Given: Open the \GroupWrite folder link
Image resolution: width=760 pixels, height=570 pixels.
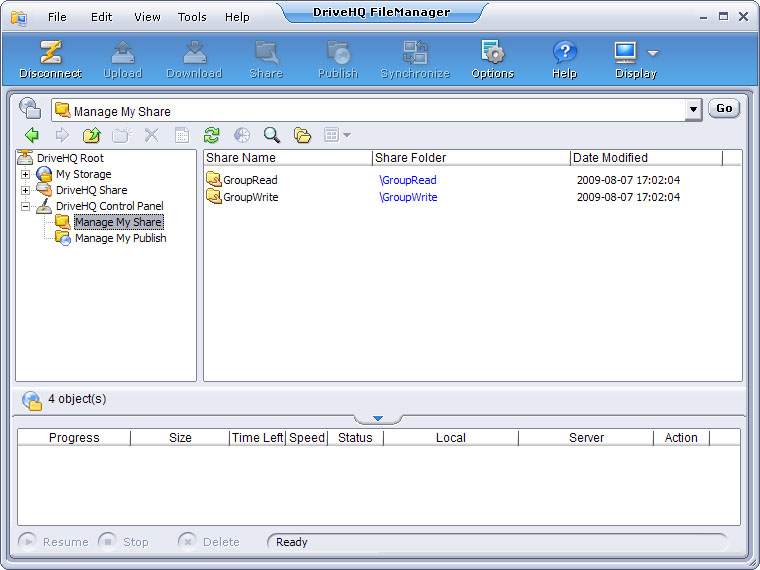Looking at the screenshot, I should point(408,197).
